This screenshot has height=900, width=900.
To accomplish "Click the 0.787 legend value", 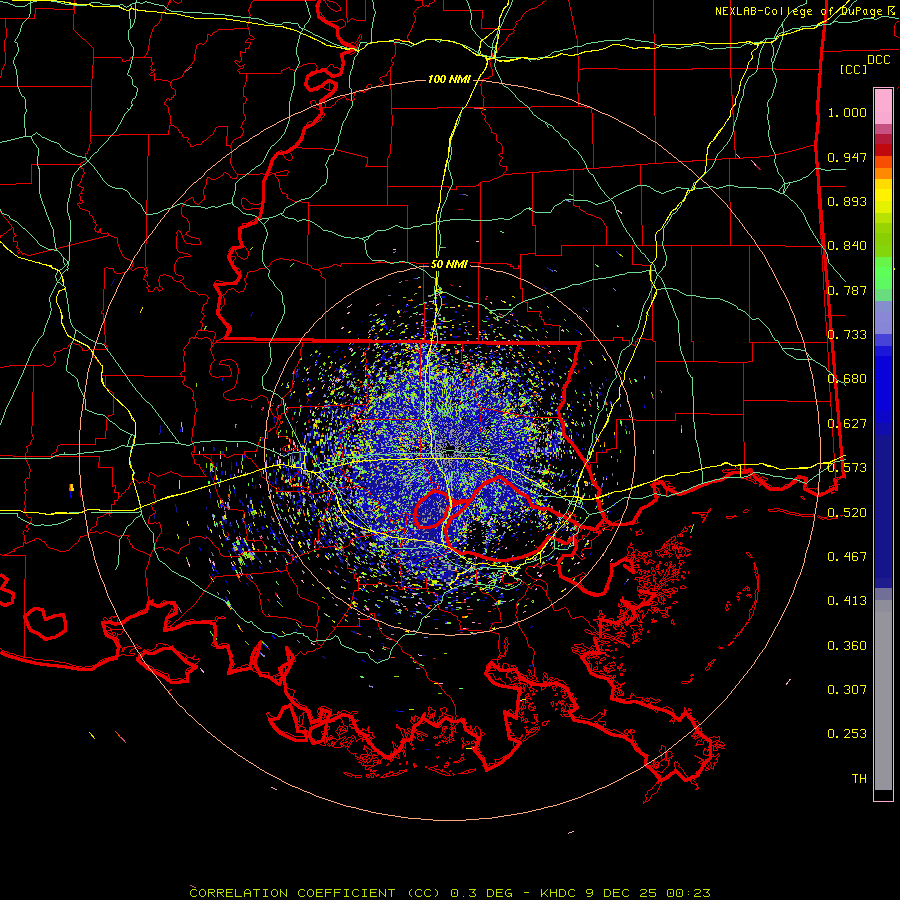I will click(847, 290).
